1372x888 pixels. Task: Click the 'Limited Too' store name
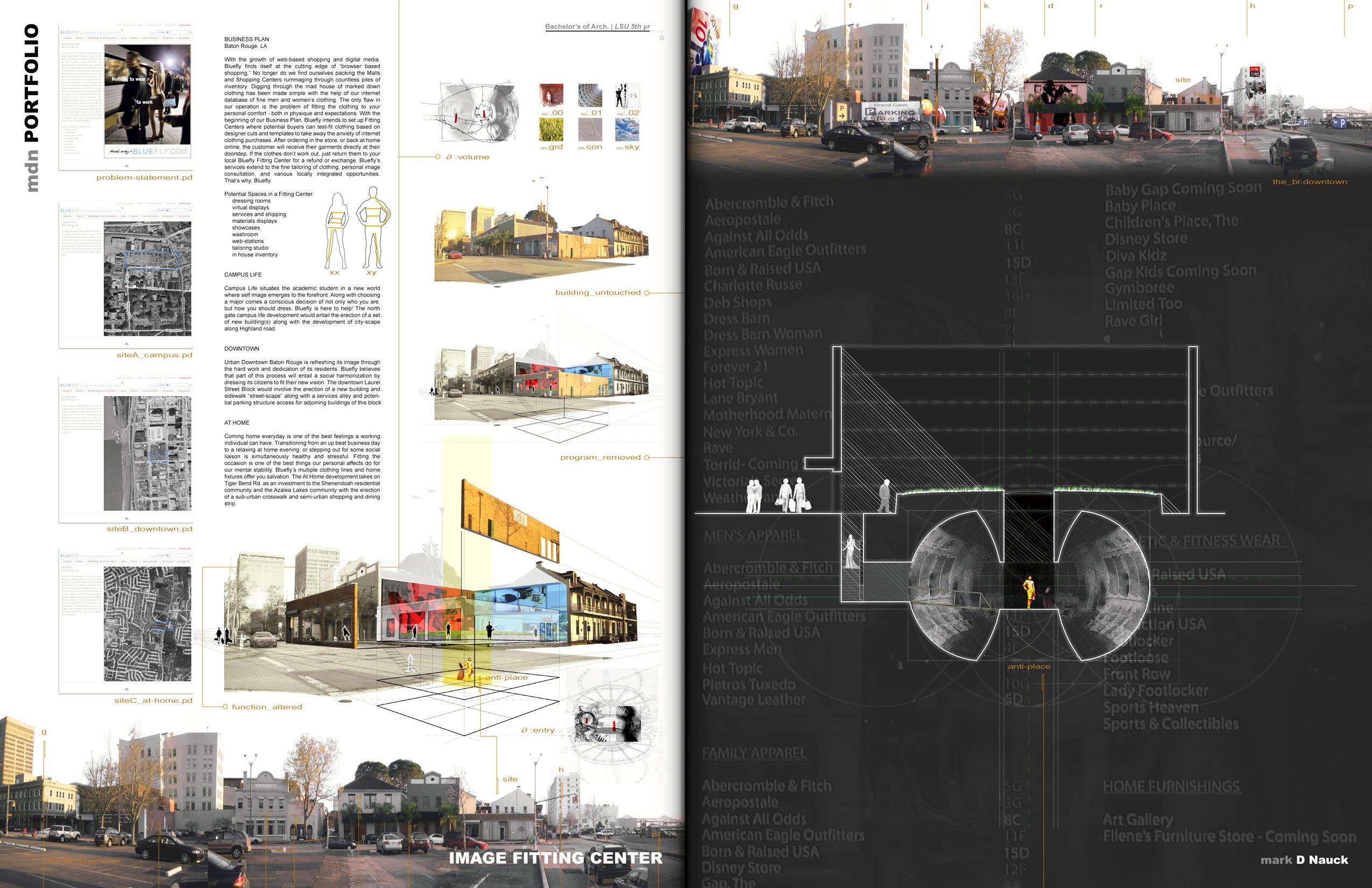point(1143,304)
